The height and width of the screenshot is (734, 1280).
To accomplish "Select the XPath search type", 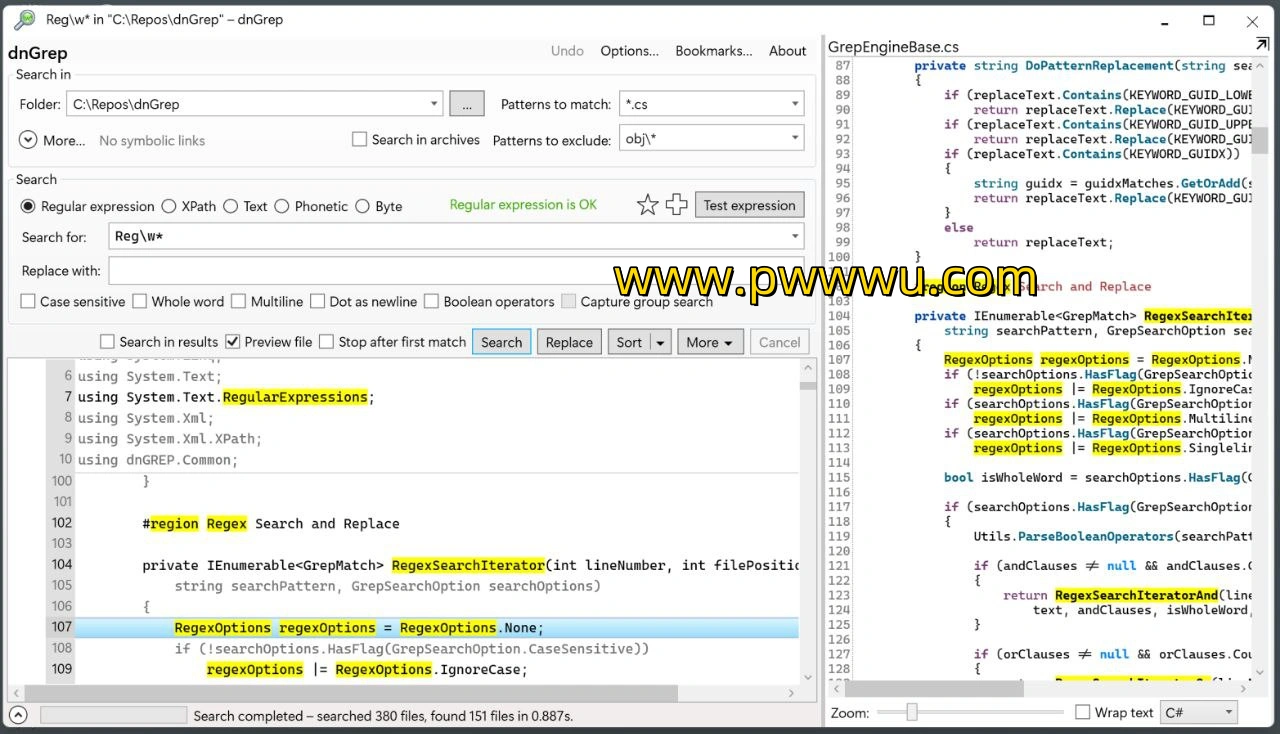I will click(x=169, y=206).
